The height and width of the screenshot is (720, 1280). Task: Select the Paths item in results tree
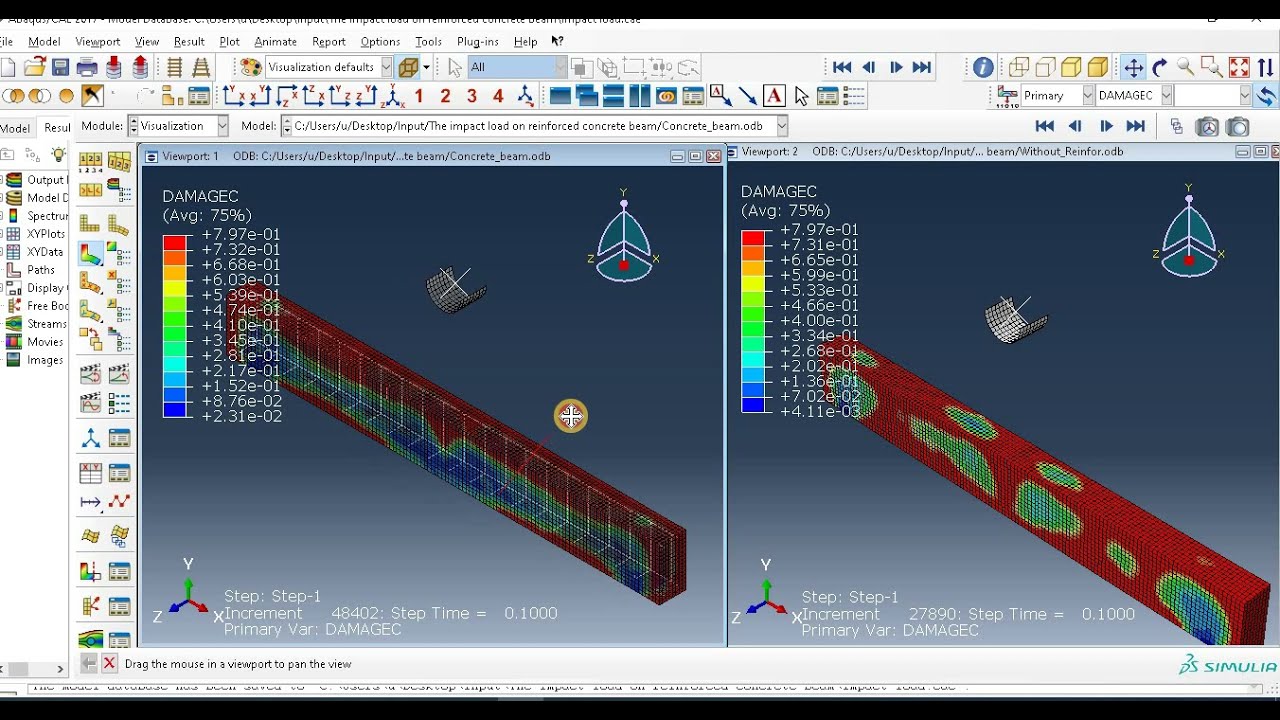tap(40, 270)
